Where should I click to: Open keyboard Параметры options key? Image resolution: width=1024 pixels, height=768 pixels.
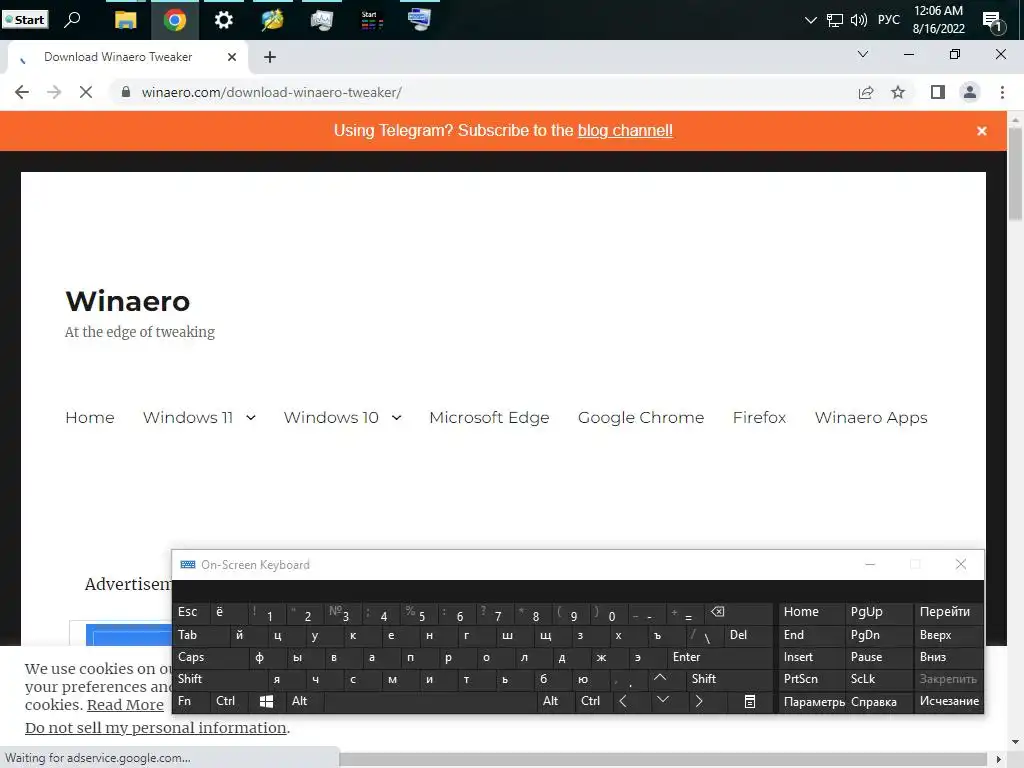pos(810,702)
